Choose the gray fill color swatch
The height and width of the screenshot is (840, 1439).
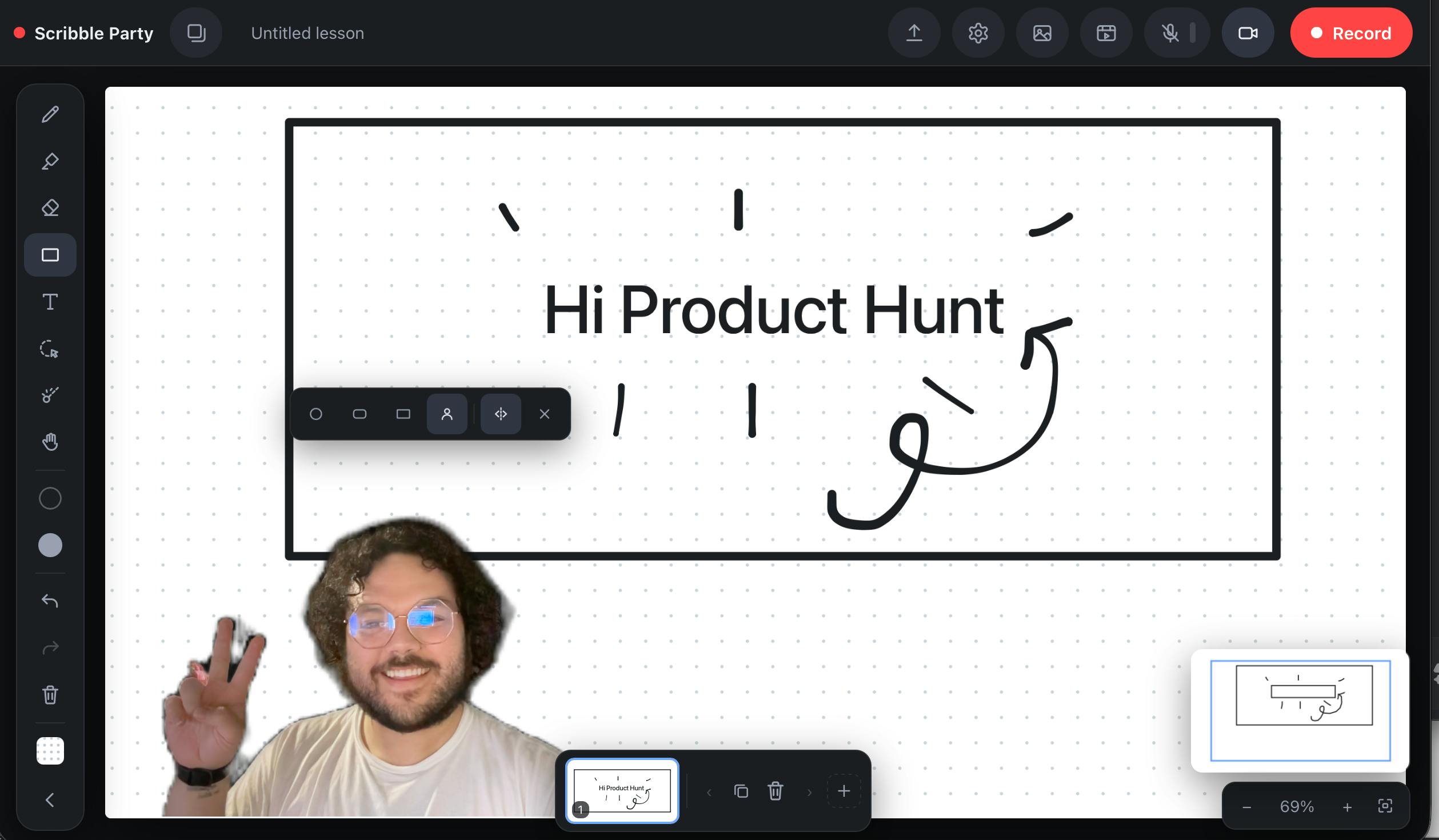tap(50, 545)
